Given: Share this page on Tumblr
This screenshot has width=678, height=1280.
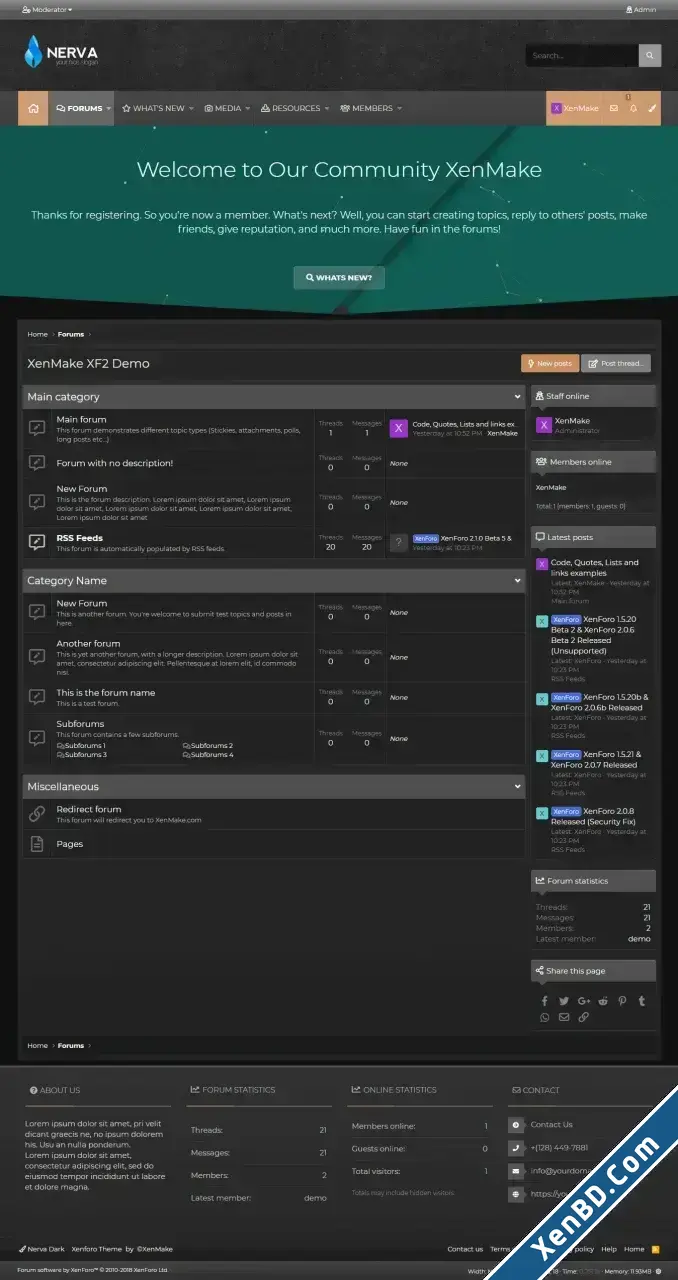Looking at the screenshot, I should tap(641, 1000).
